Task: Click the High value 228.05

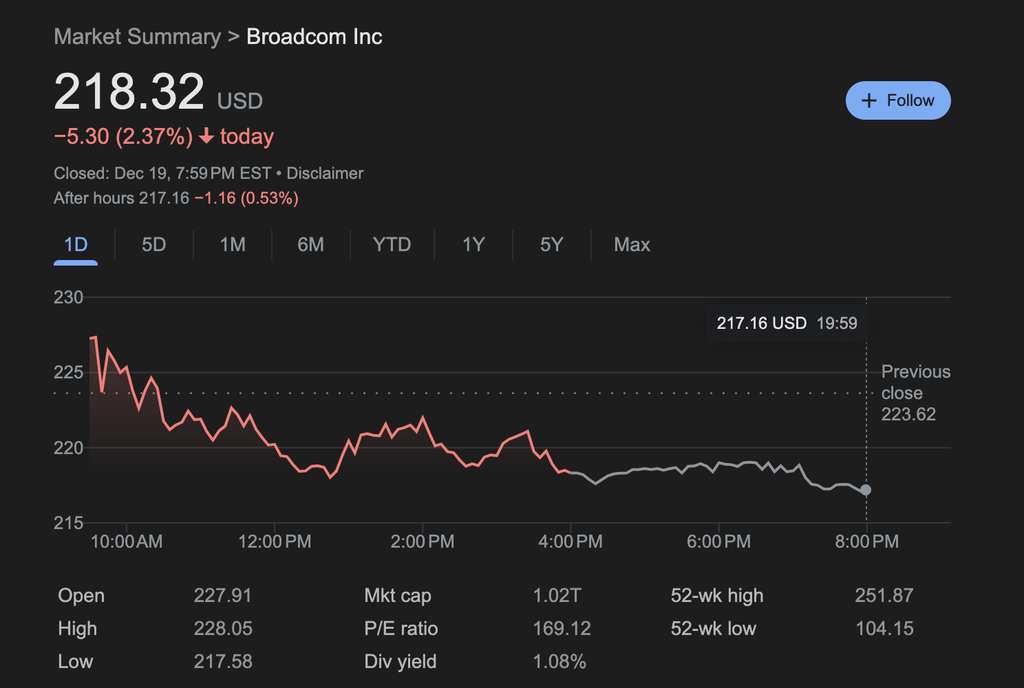Action: [x=223, y=629]
